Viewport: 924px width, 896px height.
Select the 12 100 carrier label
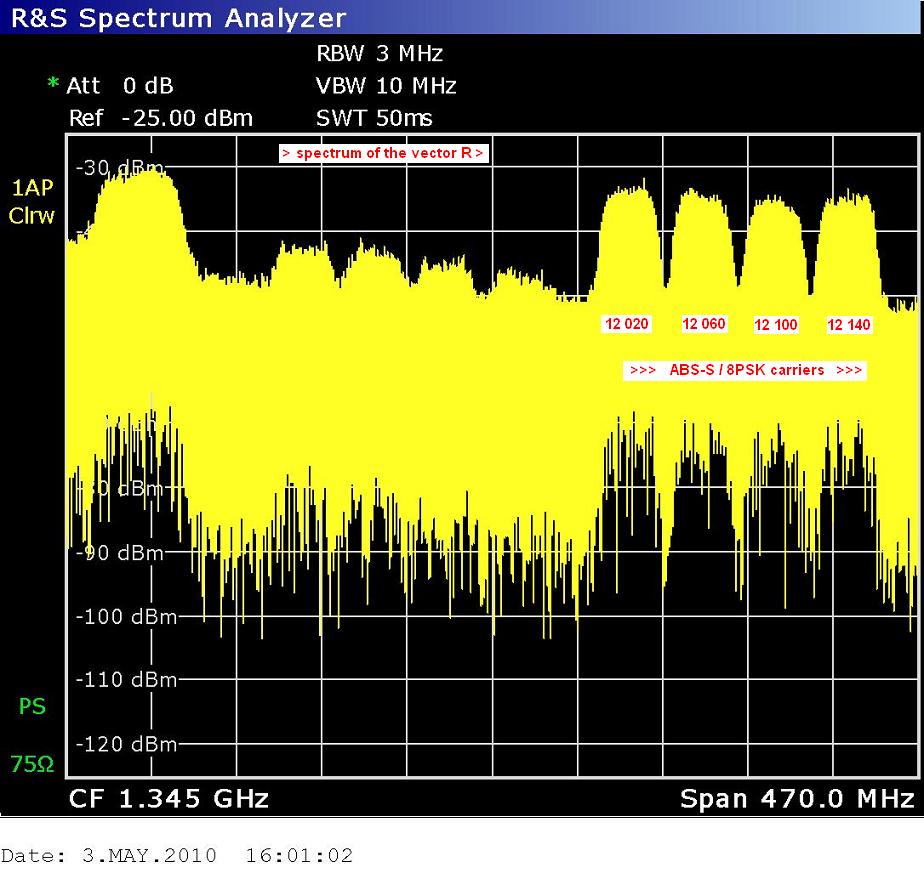point(776,325)
